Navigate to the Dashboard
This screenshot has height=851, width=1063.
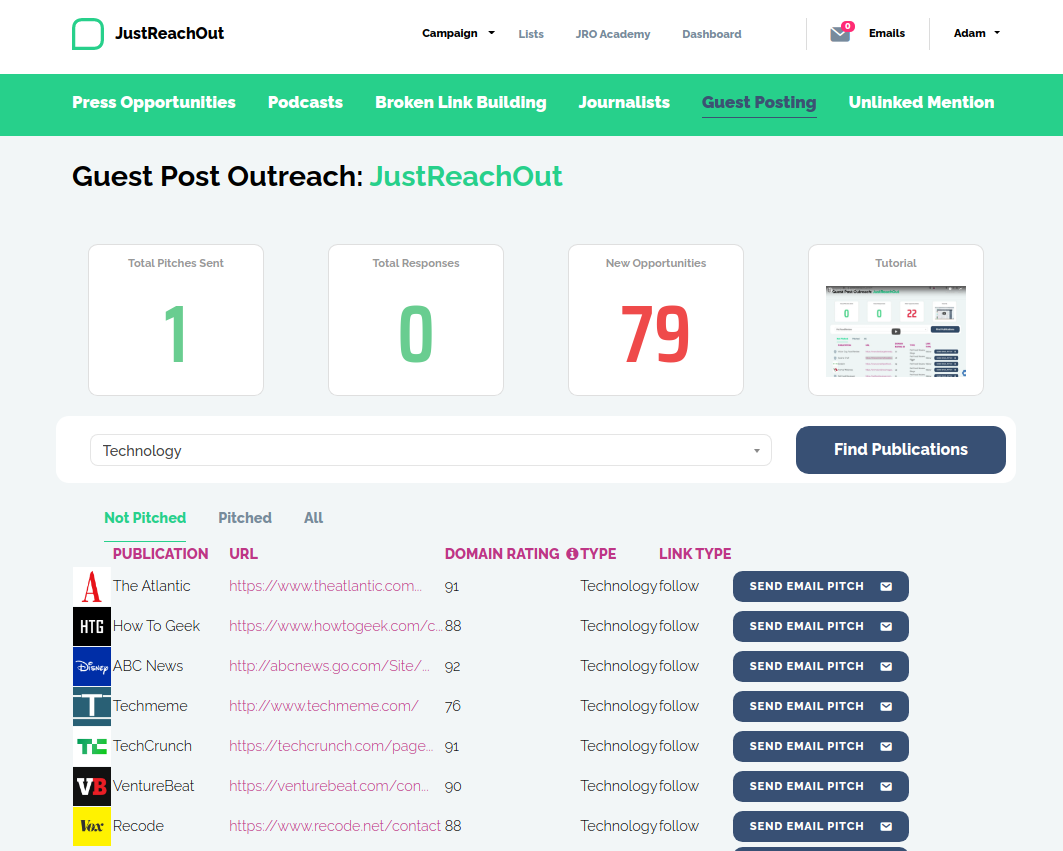[712, 34]
